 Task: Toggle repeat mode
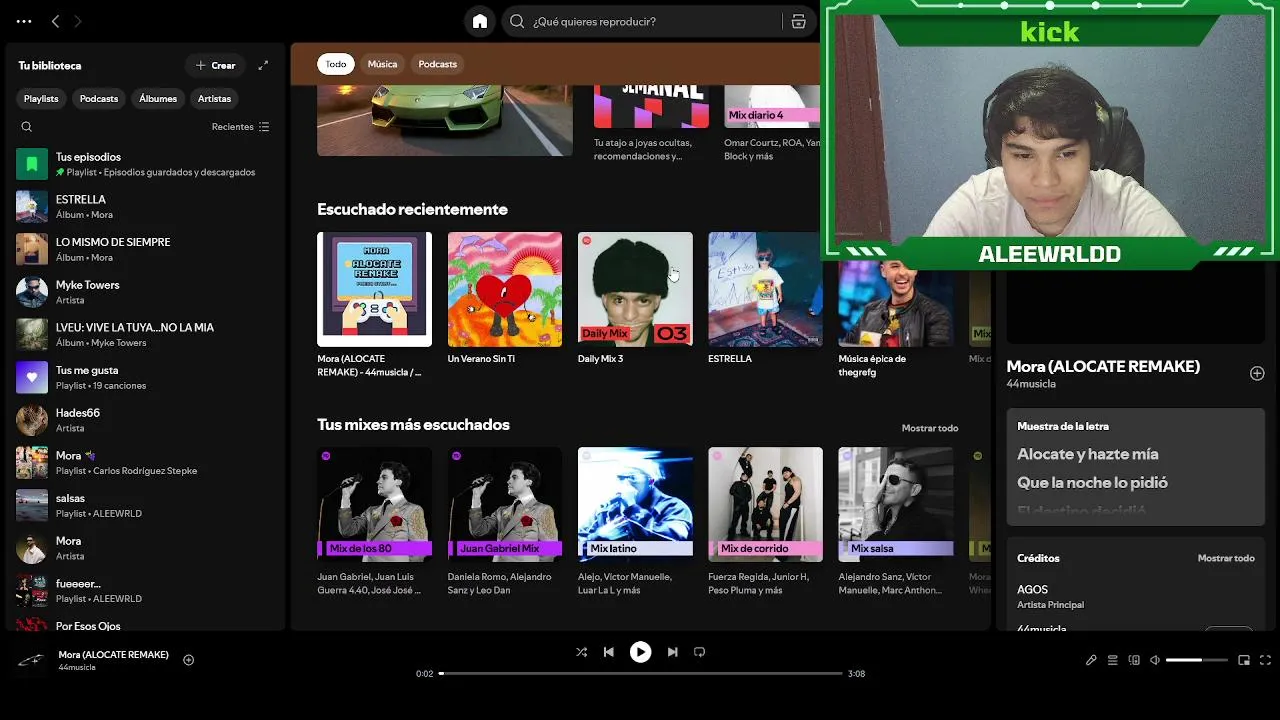(699, 652)
